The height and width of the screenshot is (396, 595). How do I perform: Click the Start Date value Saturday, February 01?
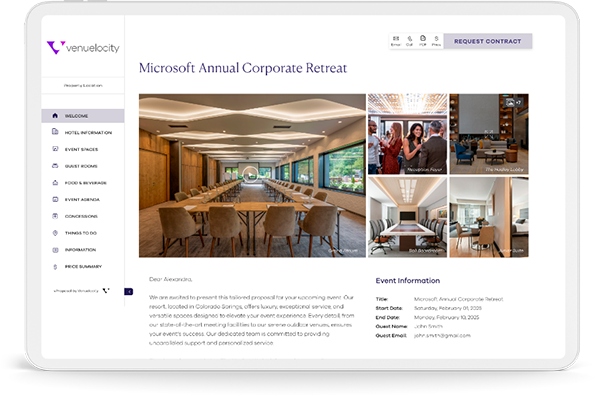pyautogui.click(x=448, y=308)
